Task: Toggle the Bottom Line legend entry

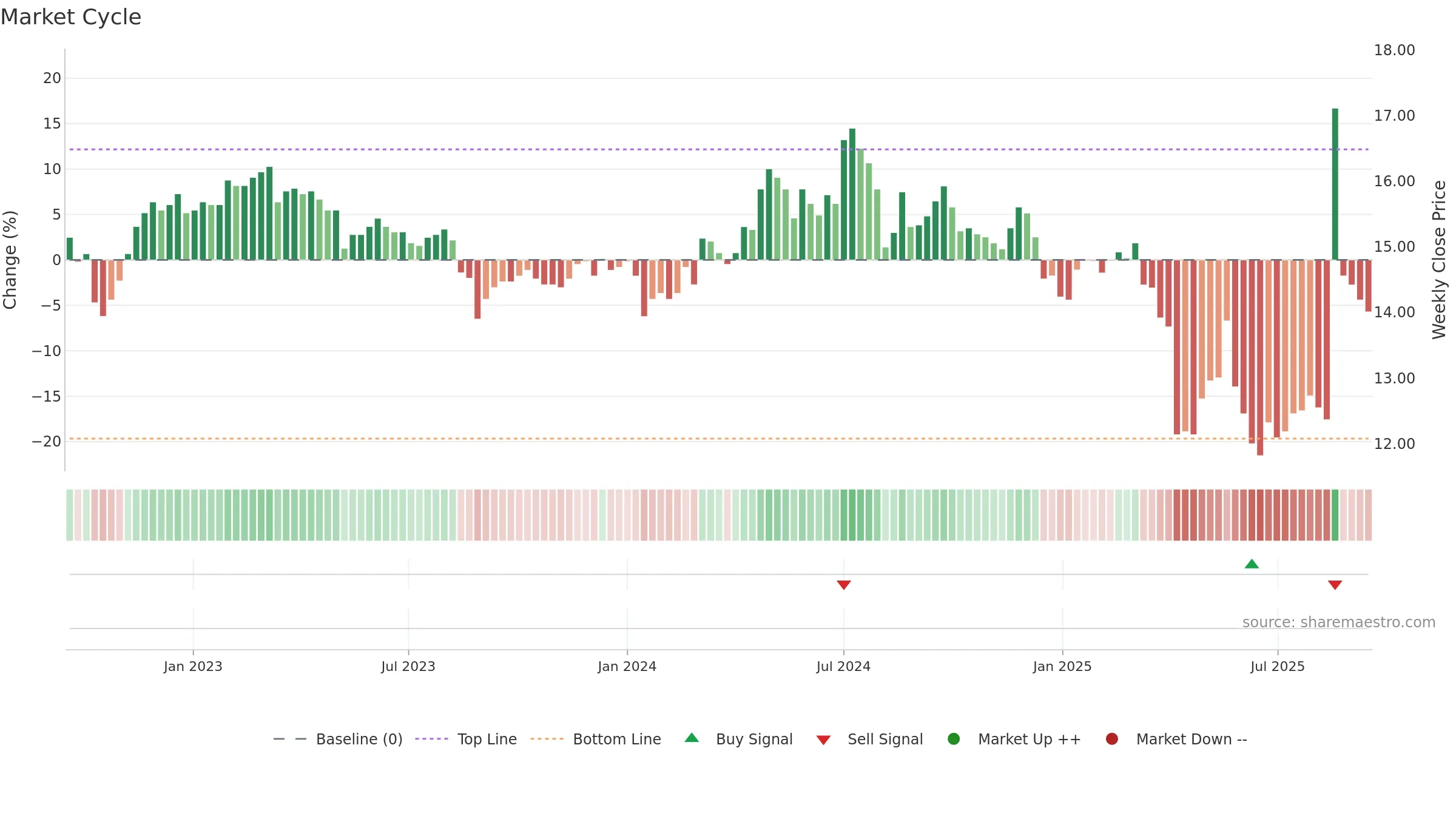Action: pos(595,739)
